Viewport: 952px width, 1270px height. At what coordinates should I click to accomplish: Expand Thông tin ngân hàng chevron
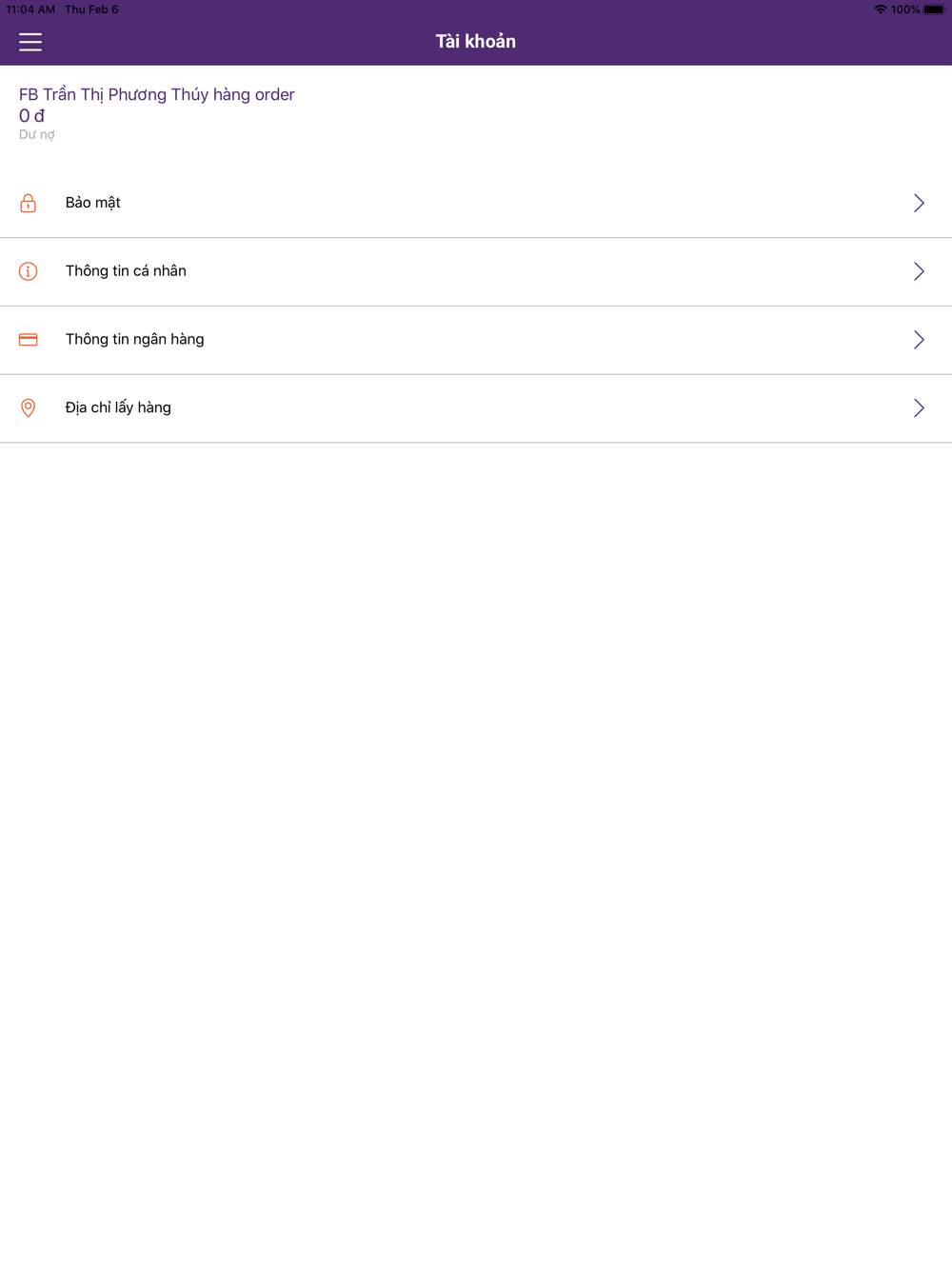(919, 340)
